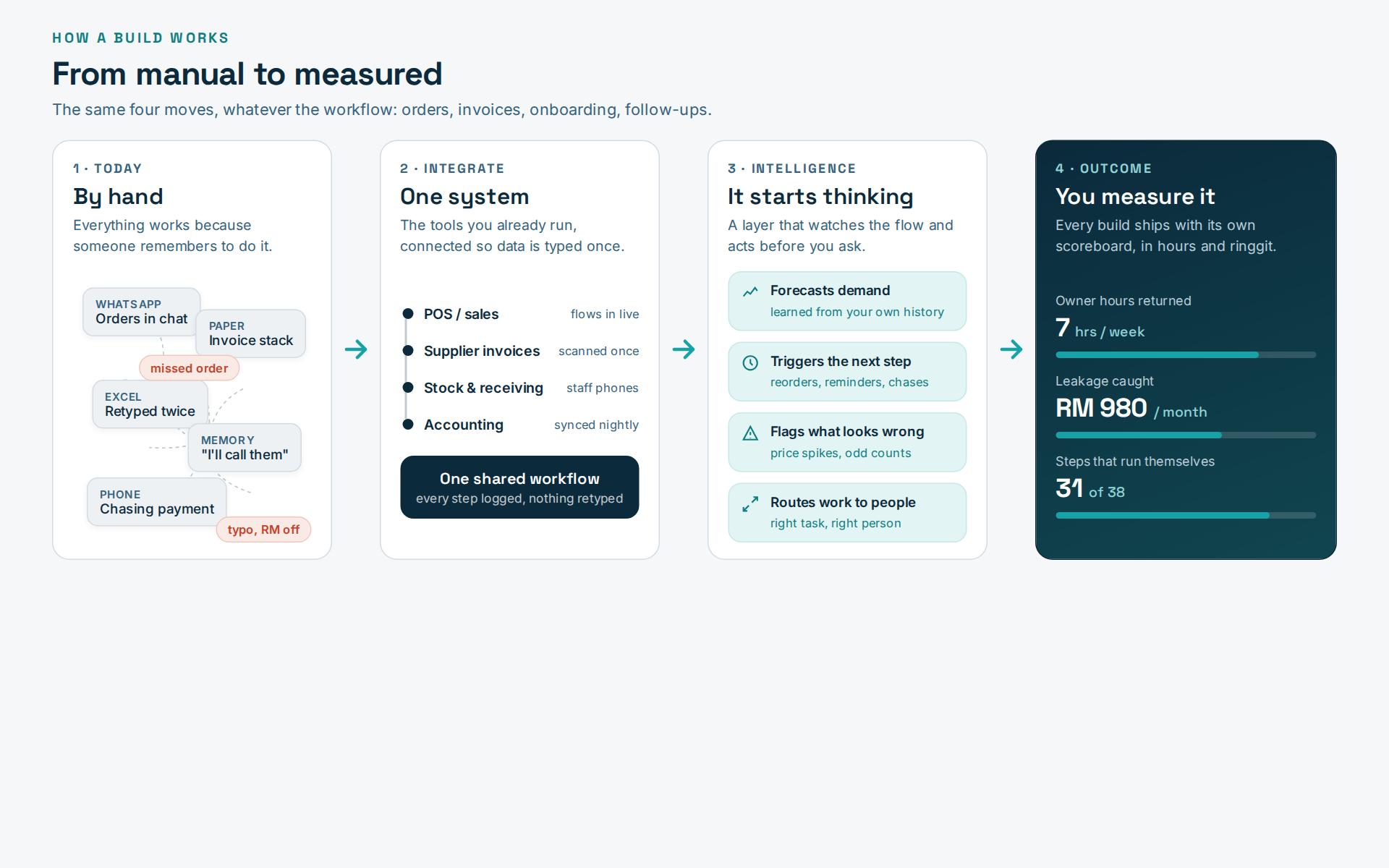Click the "It starts thinking" card heading
Screen dimensions: 1389x868
coord(820,197)
